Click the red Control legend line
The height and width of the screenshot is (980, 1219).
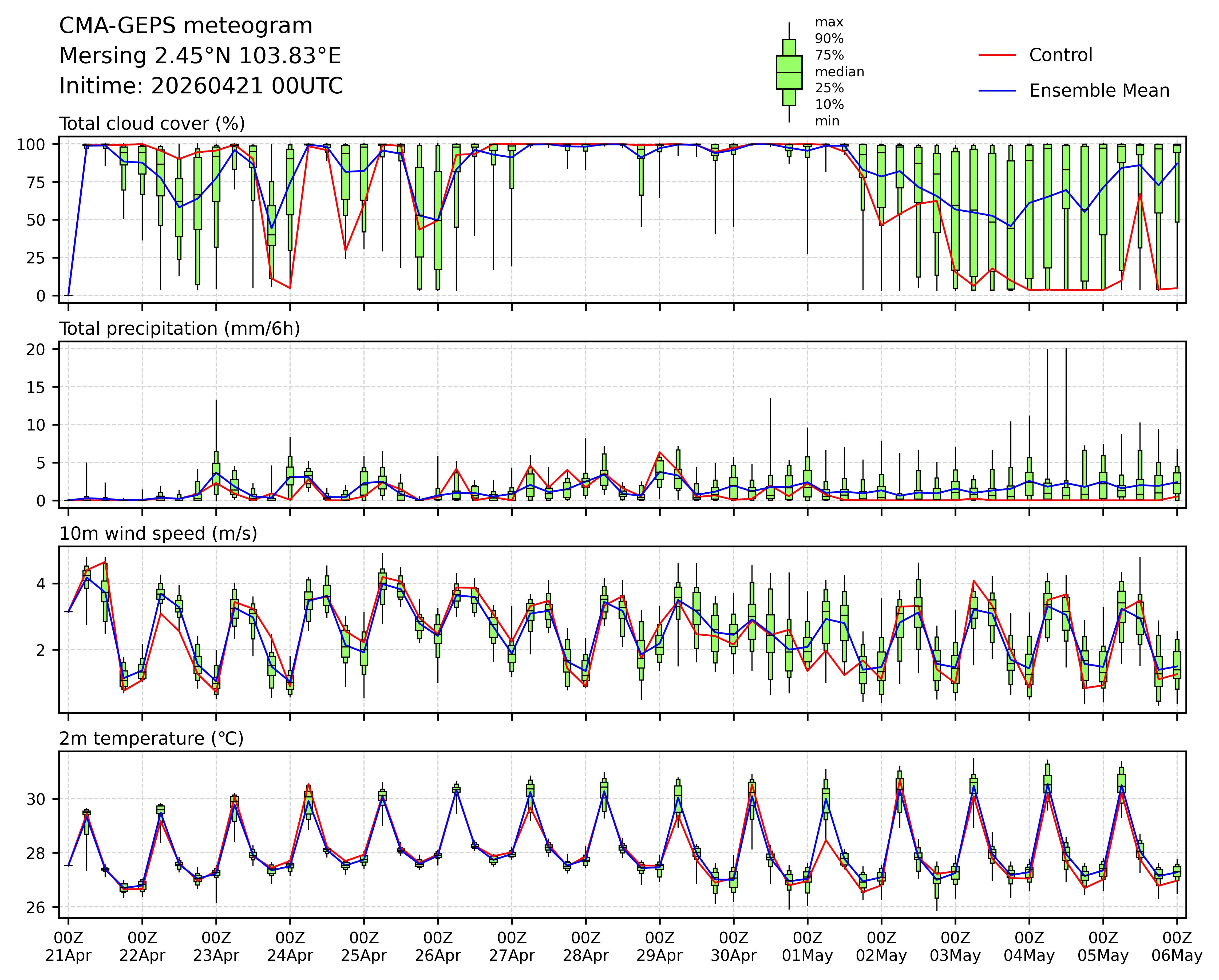pyautogui.click(x=997, y=56)
